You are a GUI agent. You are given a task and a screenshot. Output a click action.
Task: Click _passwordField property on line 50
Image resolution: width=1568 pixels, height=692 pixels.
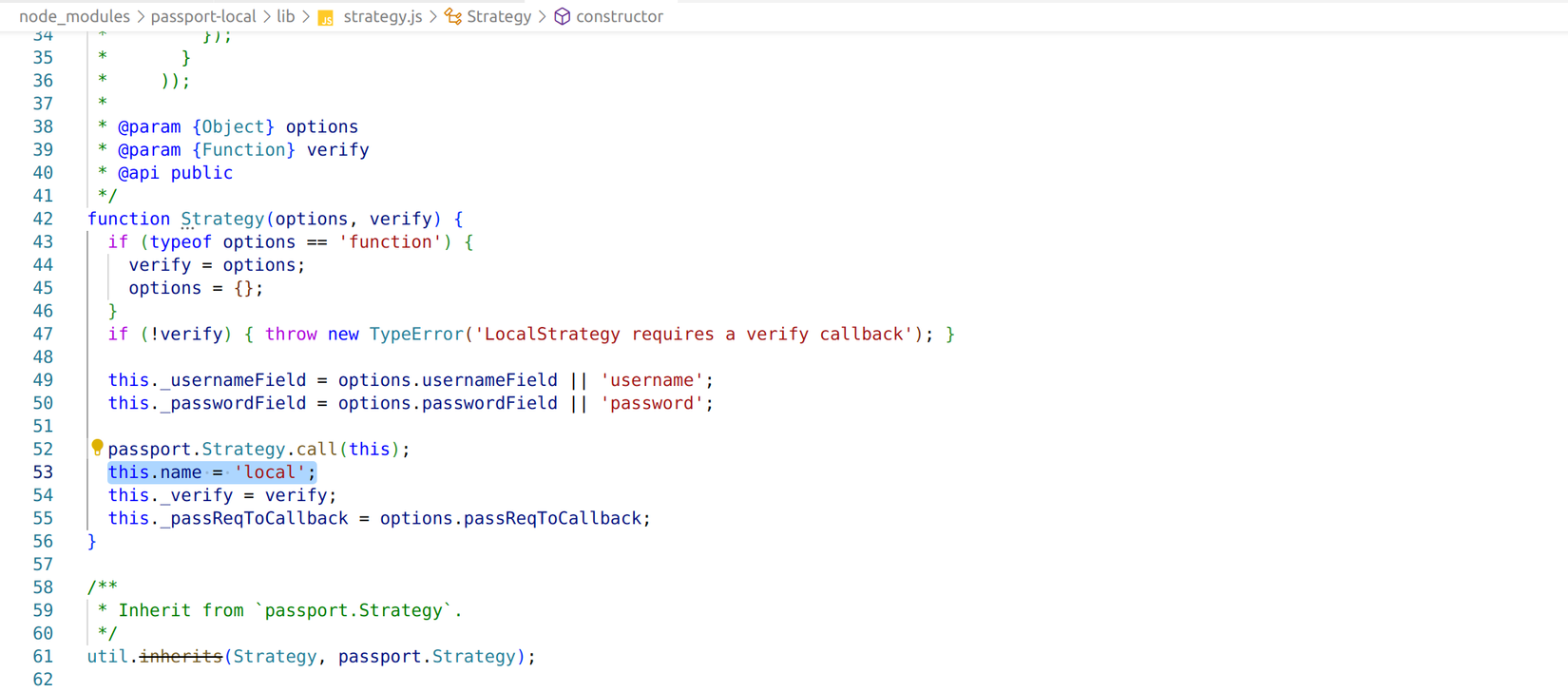click(x=233, y=403)
